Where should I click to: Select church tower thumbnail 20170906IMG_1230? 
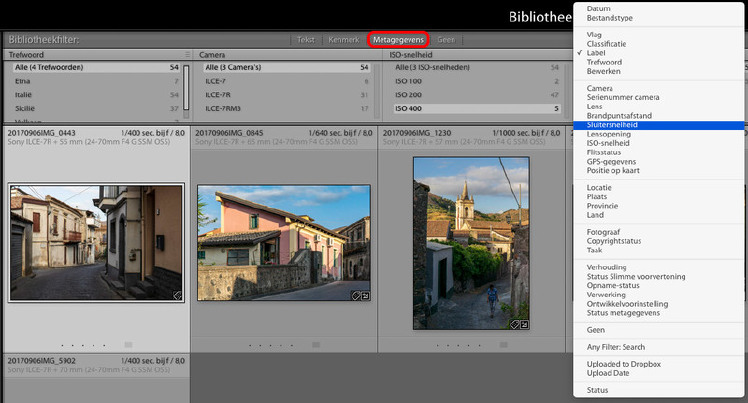tap(471, 243)
